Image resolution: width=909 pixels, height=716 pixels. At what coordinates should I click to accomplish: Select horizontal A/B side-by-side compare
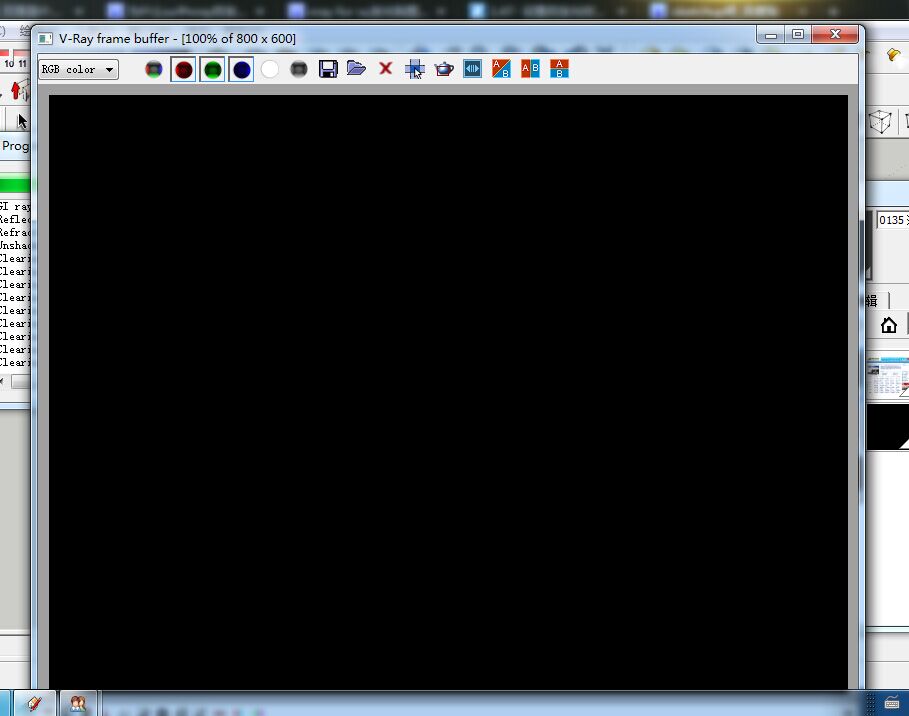tap(530, 69)
